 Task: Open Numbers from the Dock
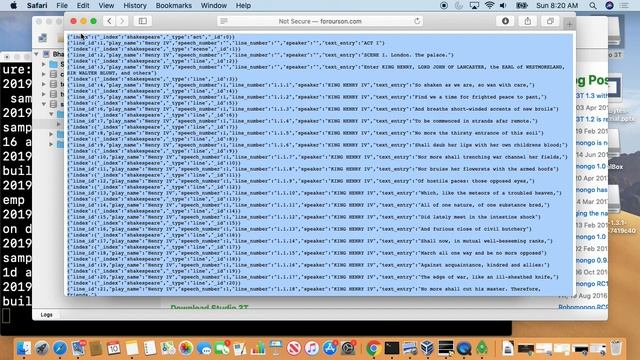tap(258, 348)
